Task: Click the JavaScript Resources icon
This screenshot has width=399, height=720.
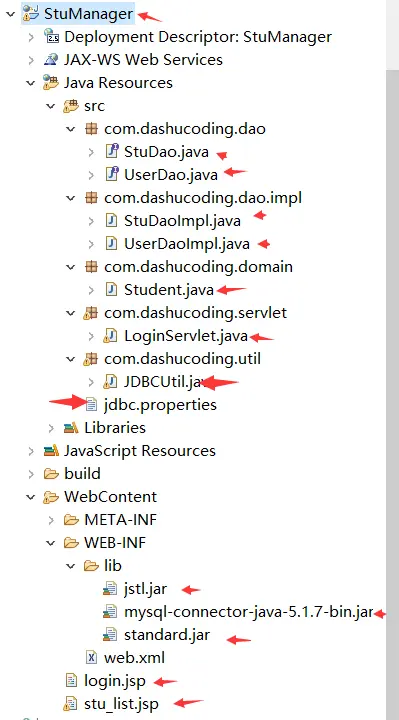Action: [x=51, y=450]
